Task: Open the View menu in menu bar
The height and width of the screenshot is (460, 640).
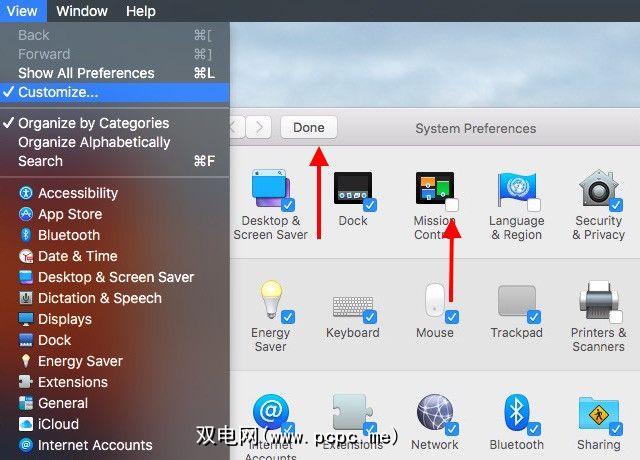Action: (x=23, y=11)
